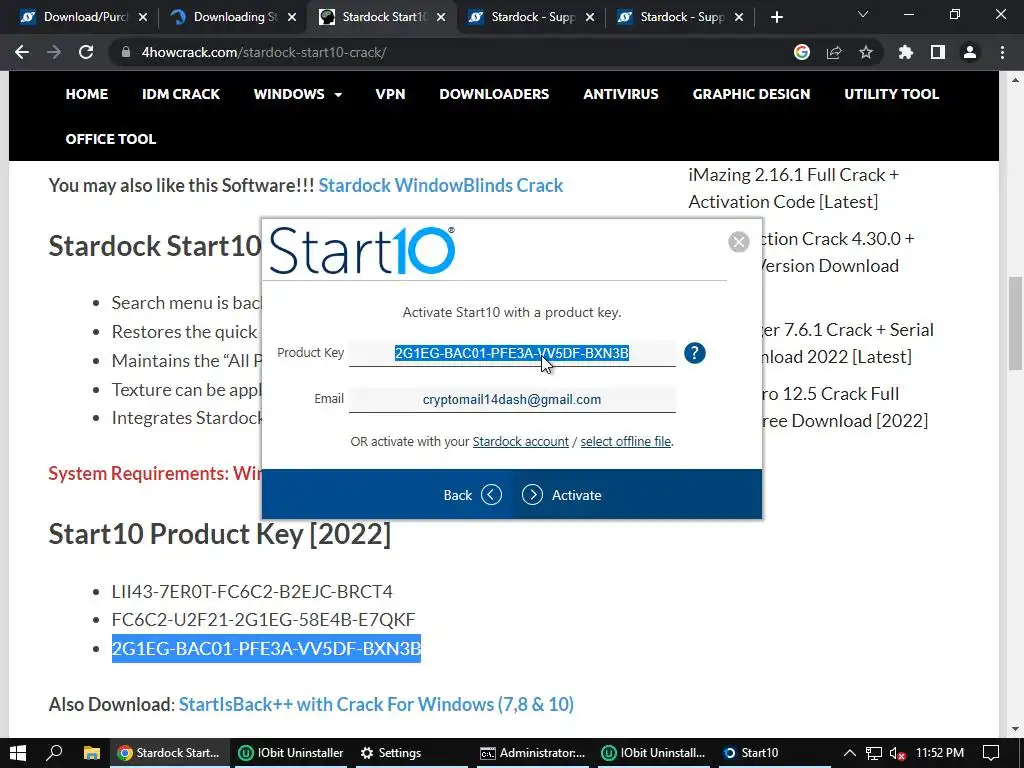Go forward in the browser
Image resolution: width=1024 pixels, height=768 pixels.
(54, 52)
